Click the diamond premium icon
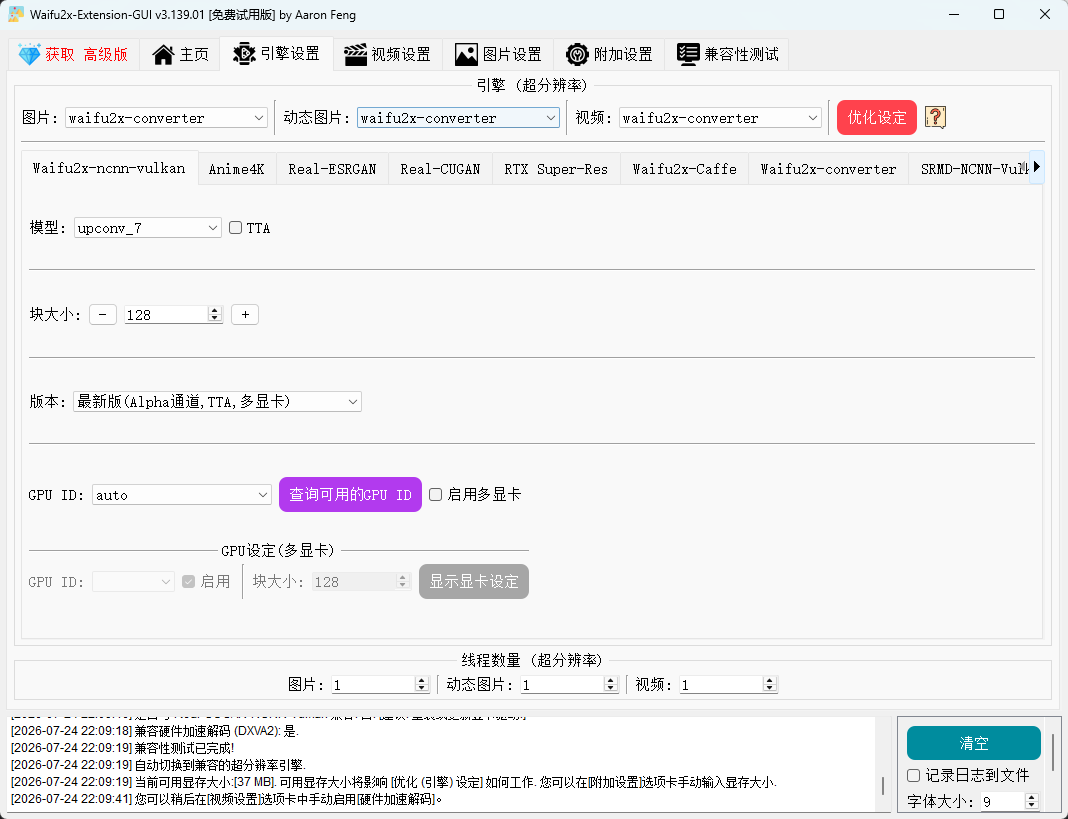This screenshot has width=1068, height=819. 29,54
